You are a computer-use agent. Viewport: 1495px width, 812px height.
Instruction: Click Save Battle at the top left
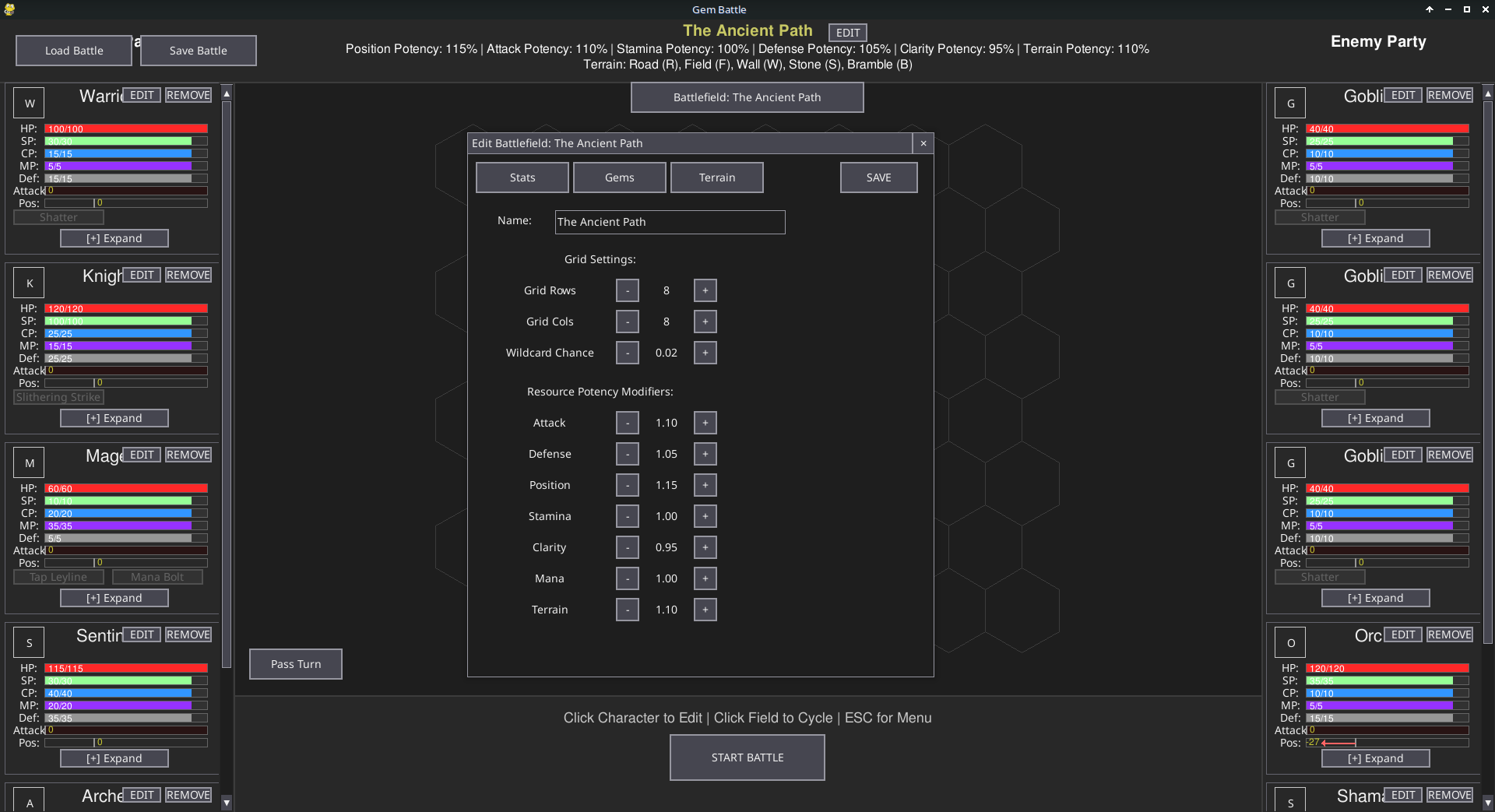(198, 50)
